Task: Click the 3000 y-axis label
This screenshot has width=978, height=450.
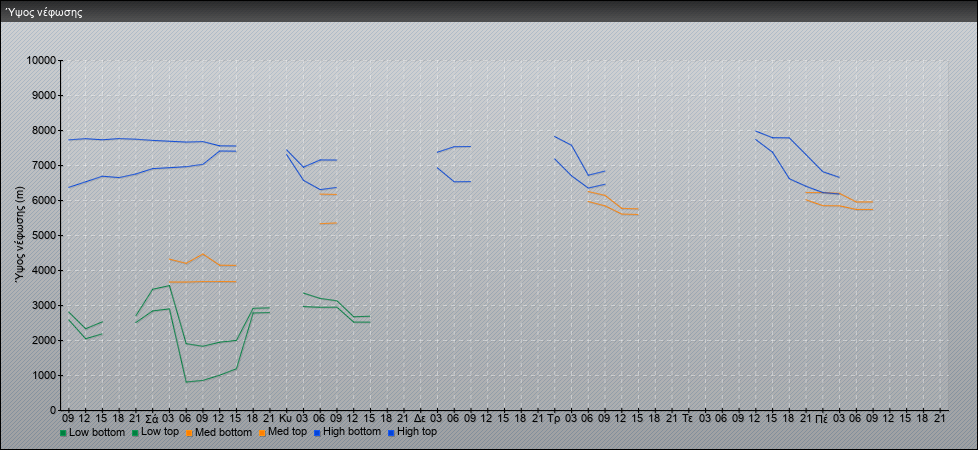Action: (x=44, y=305)
